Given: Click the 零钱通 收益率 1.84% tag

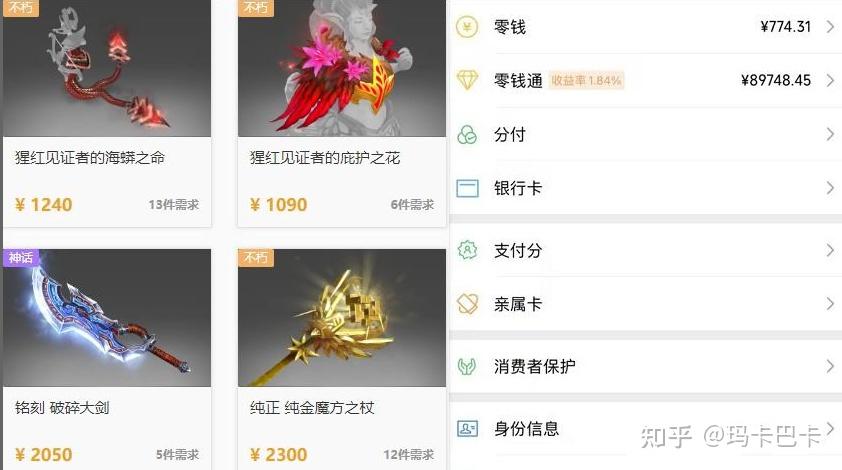Looking at the screenshot, I should pos(586,81).
